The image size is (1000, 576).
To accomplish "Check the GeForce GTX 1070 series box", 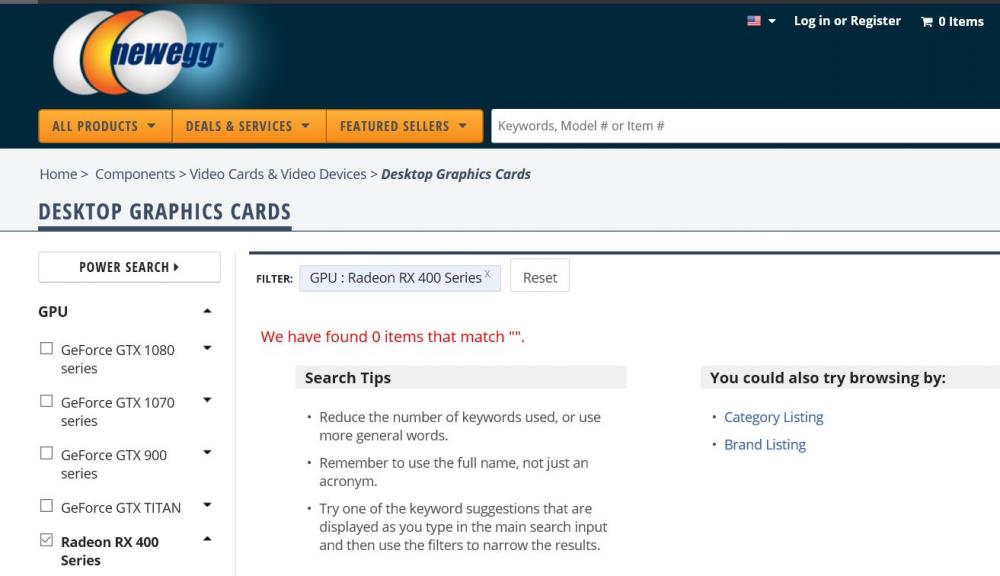I will coord(46,401).
